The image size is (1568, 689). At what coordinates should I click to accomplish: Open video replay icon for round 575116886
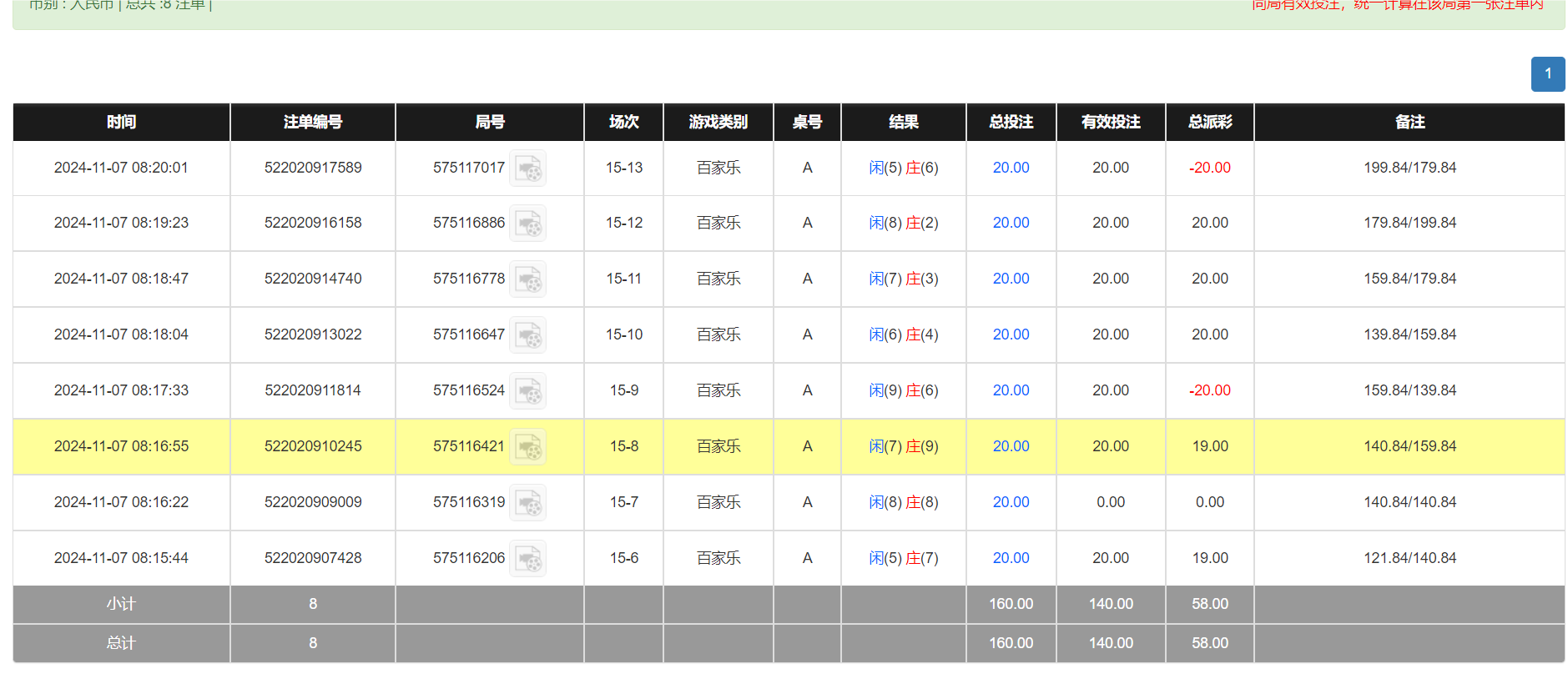[527, 224]
